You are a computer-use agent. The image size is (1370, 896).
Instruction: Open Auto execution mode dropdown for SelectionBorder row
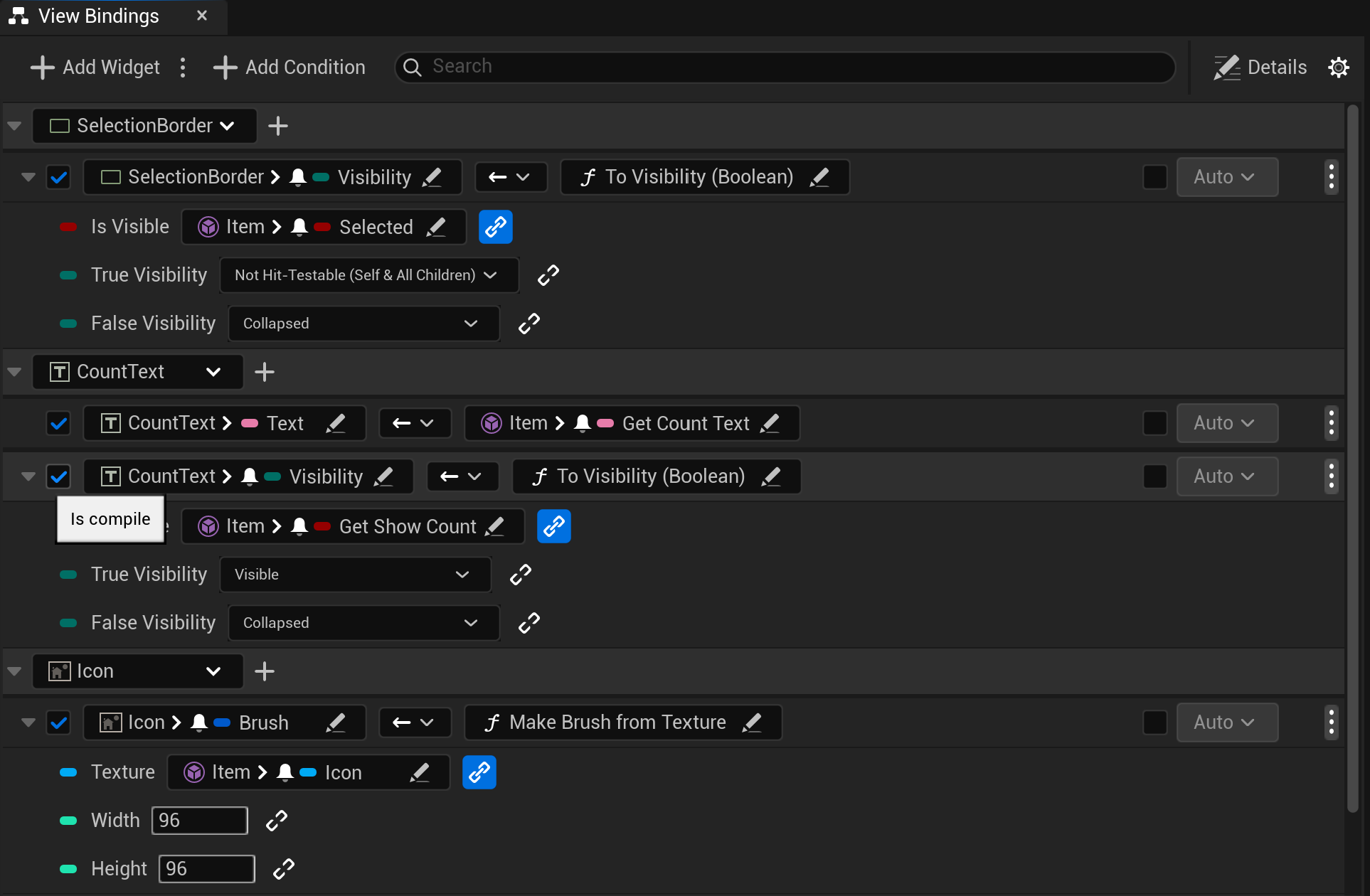coord(1227,177)
